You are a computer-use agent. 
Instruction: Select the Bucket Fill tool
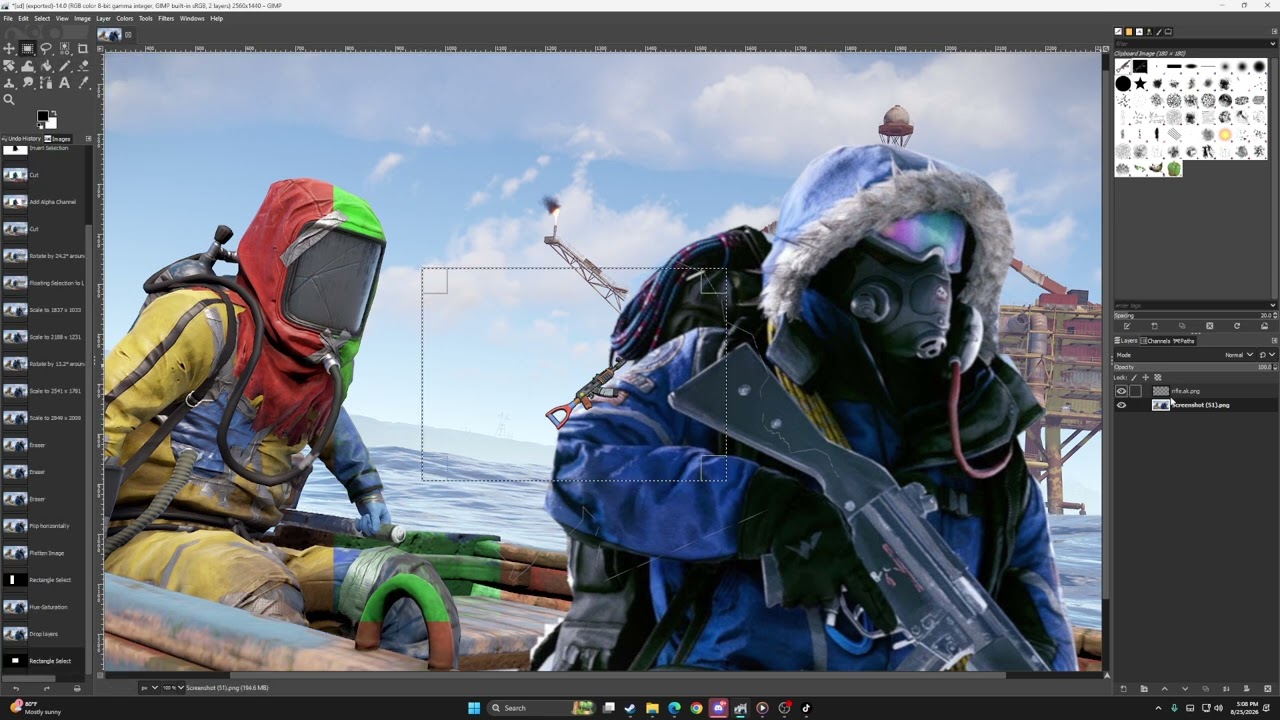click(46, 66)
